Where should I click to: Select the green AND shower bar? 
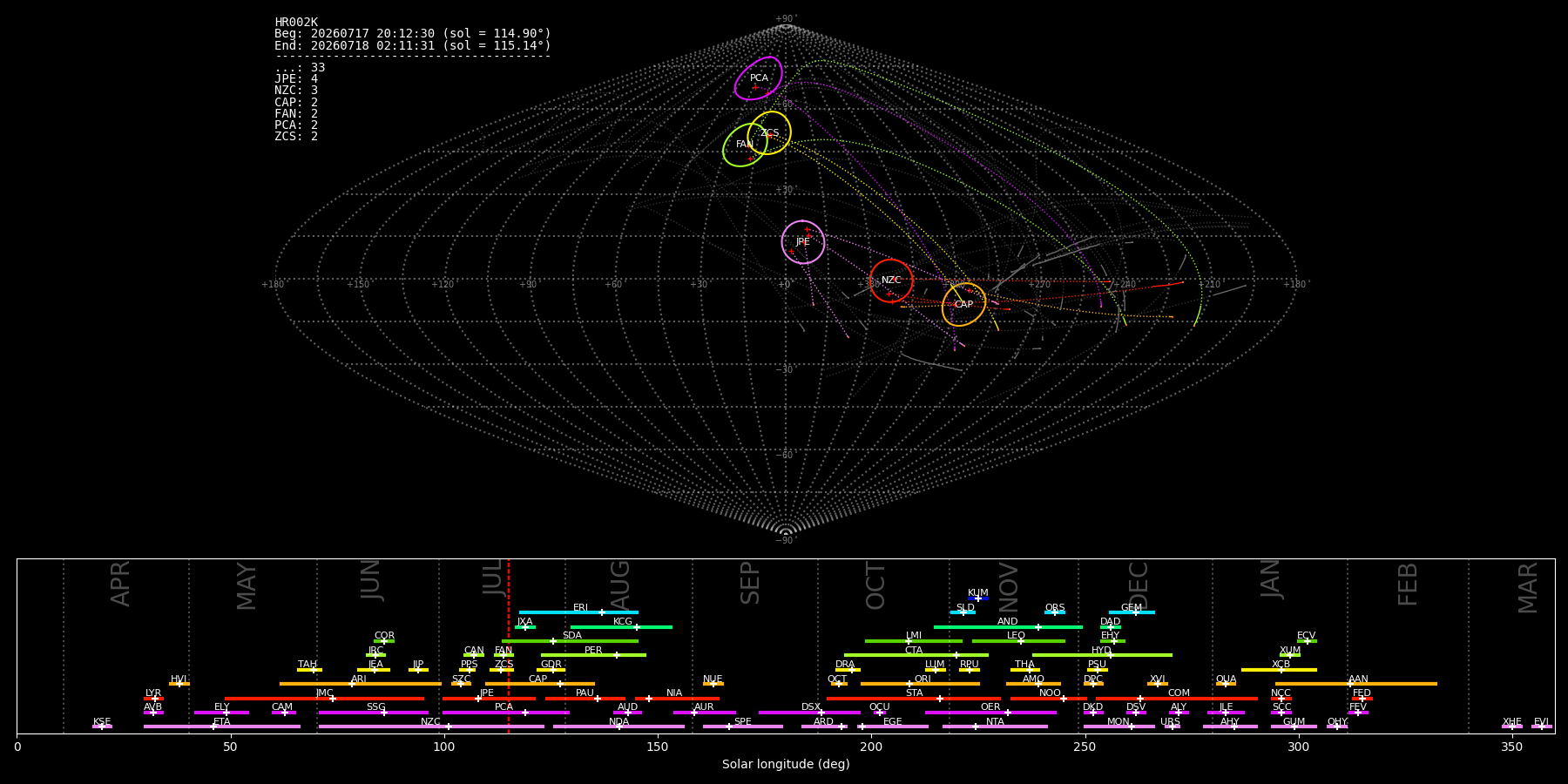tap(1008, 626)
